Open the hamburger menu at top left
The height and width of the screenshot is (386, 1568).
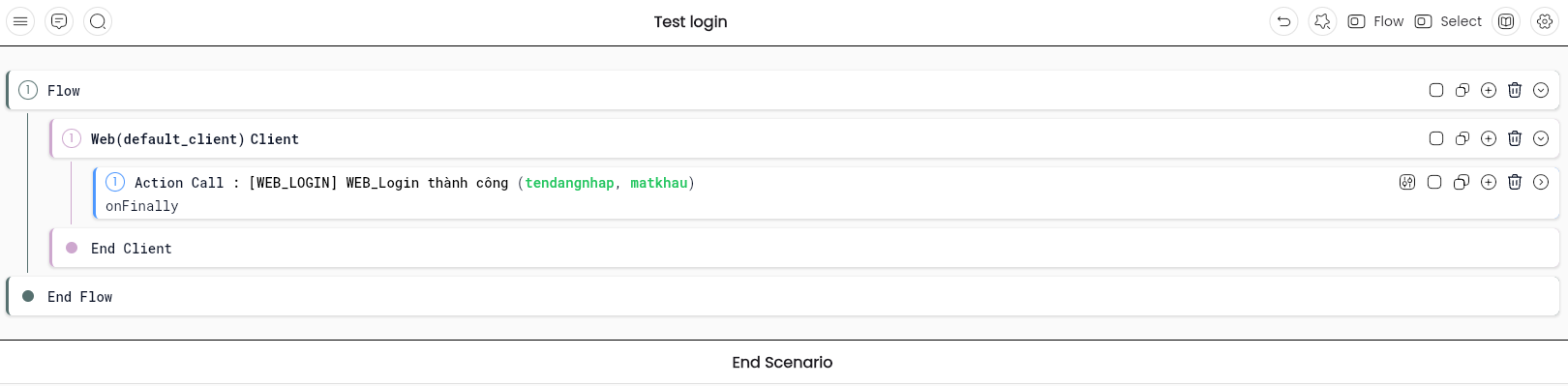click(20, 21)
